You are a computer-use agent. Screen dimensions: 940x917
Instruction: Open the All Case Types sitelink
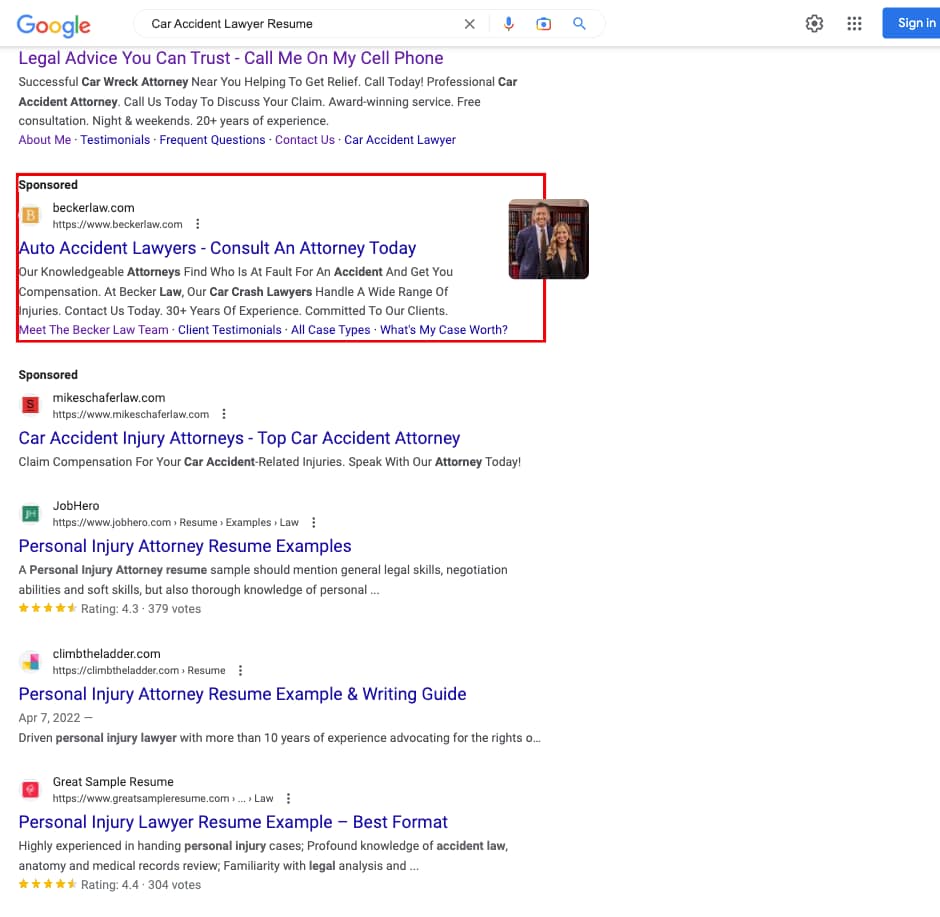click(x=330, y=330)
